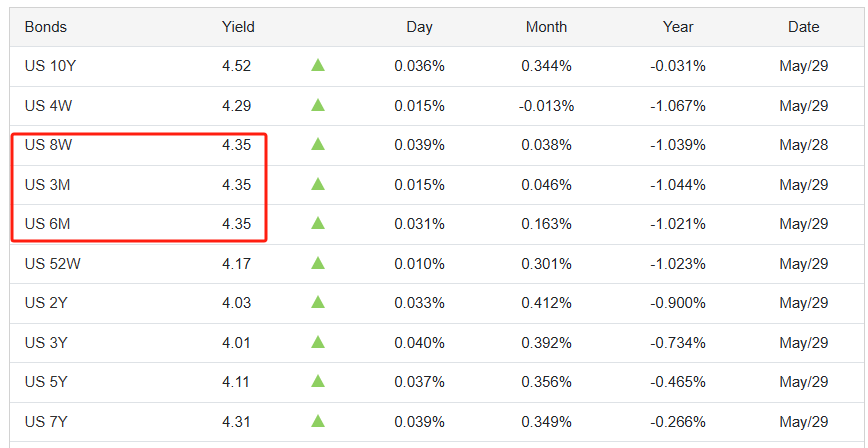868x448 pixels.
Task: Click the green up arrow for US 10Y
Action: [318, 66]
